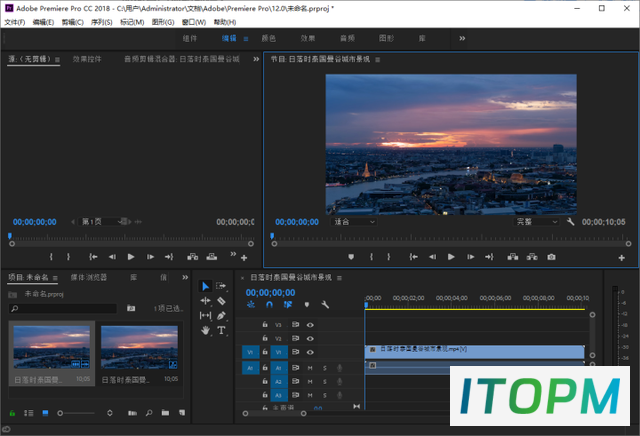The width and height of the screenshot is (640, 436).
Task: Open playback resolution dropdown
Action: pyautogui.click(x=536, y=222)
